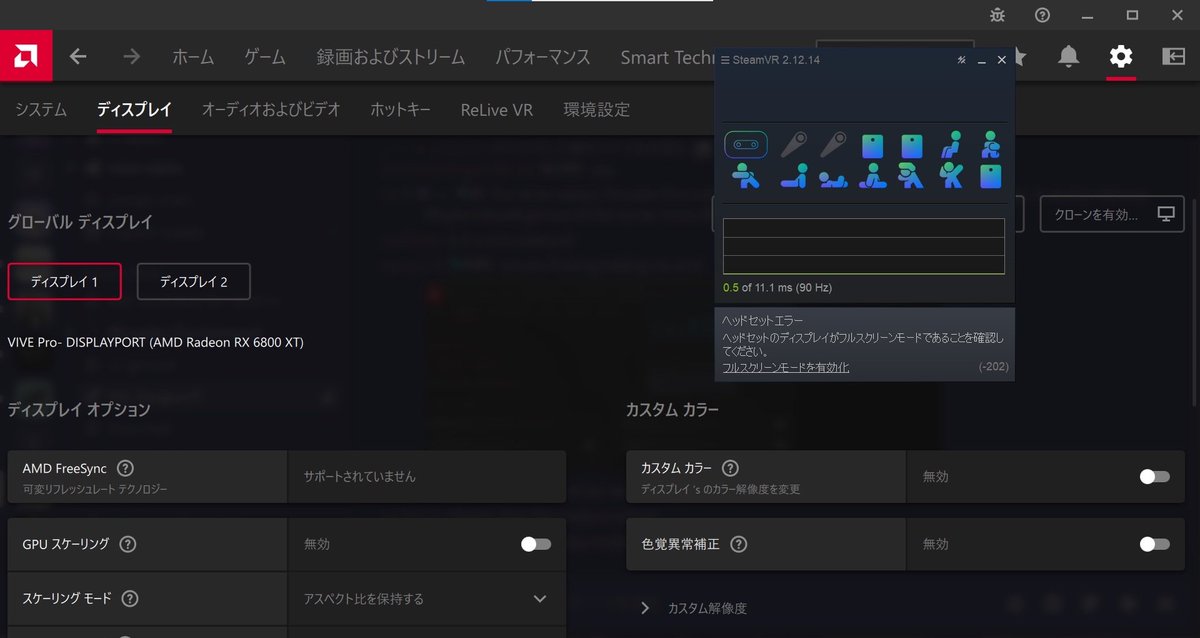Open the 録画およびストリーム tab
Screen dimensions: 1200x638
coord(391,57)
